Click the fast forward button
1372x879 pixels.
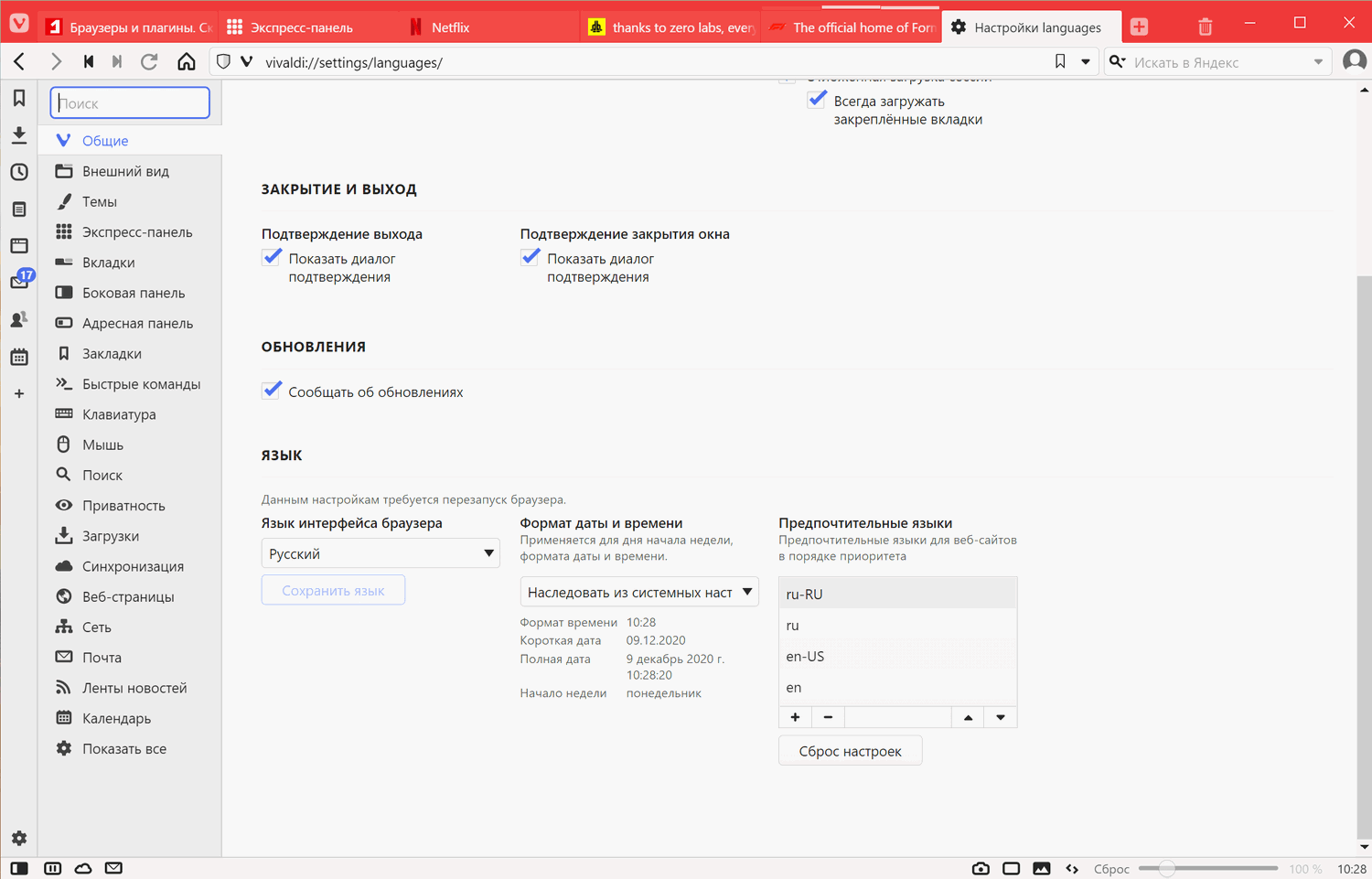click(x=117, y=62)
